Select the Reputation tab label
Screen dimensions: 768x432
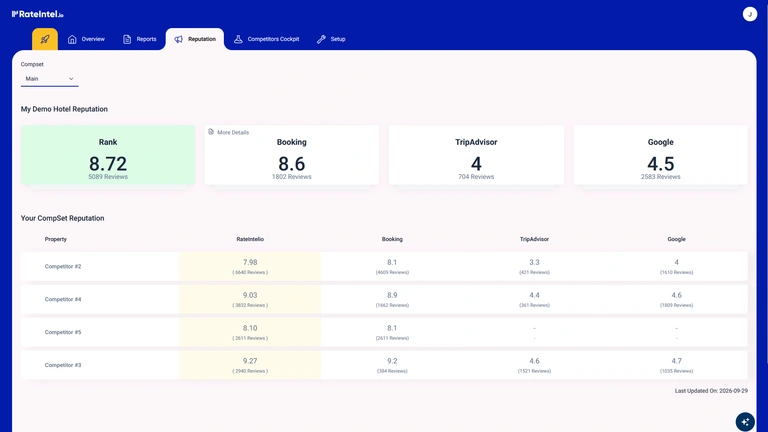click(x=202, y=39)
